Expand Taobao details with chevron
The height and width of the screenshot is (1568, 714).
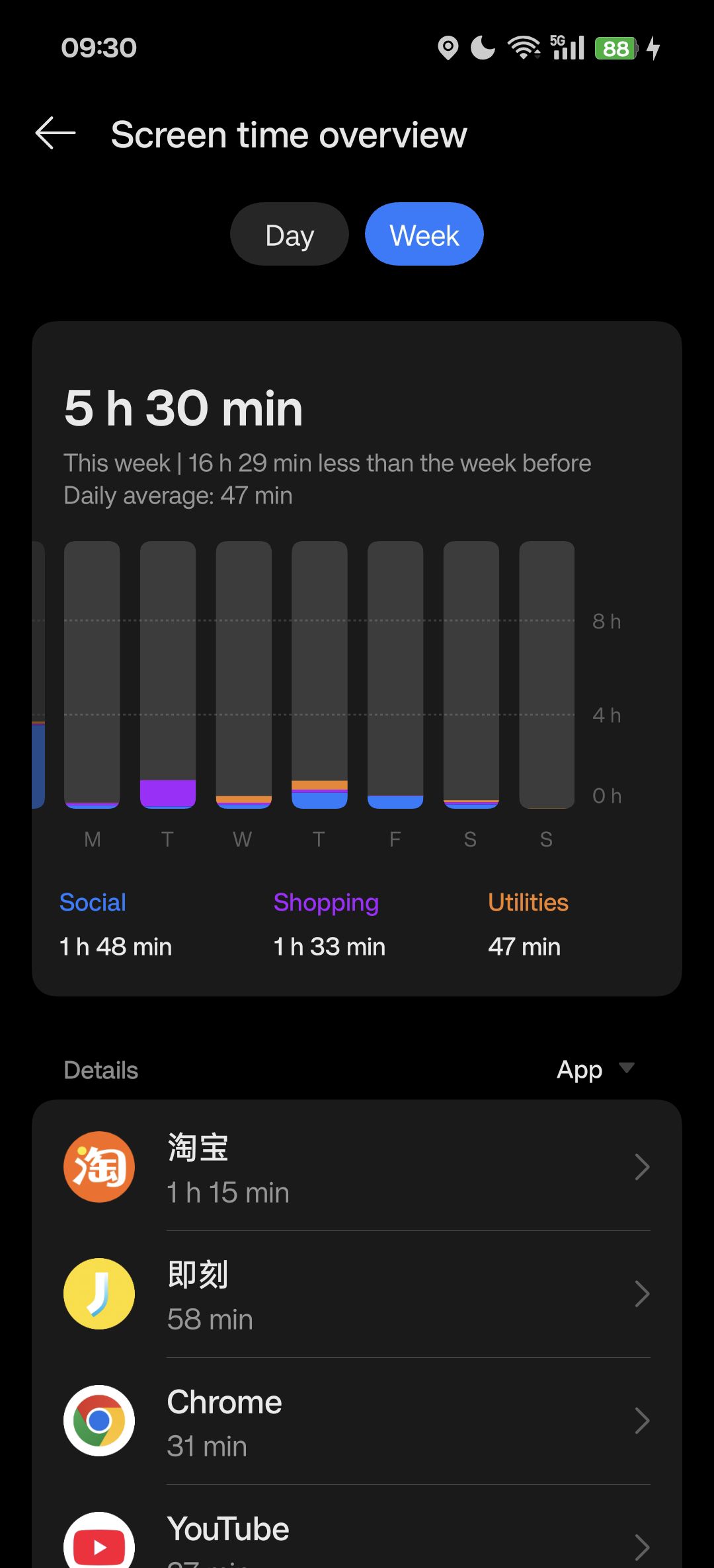(x=641, y=1167)
